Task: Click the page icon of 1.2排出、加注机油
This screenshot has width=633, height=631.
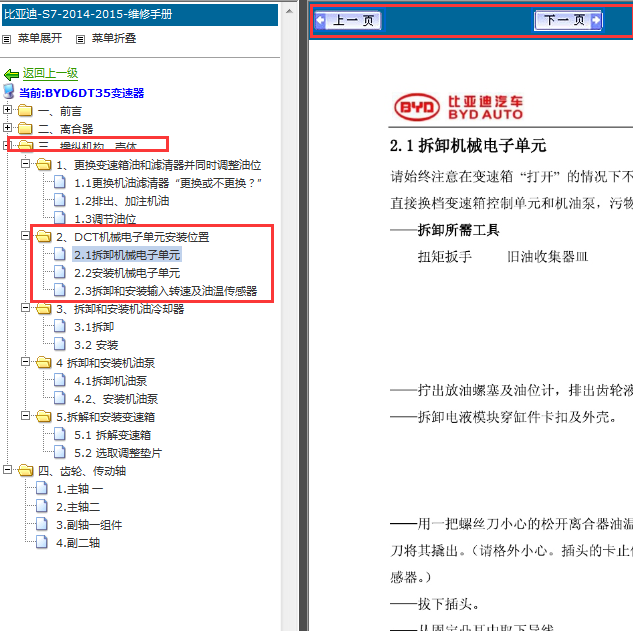Action: (60, 200)
